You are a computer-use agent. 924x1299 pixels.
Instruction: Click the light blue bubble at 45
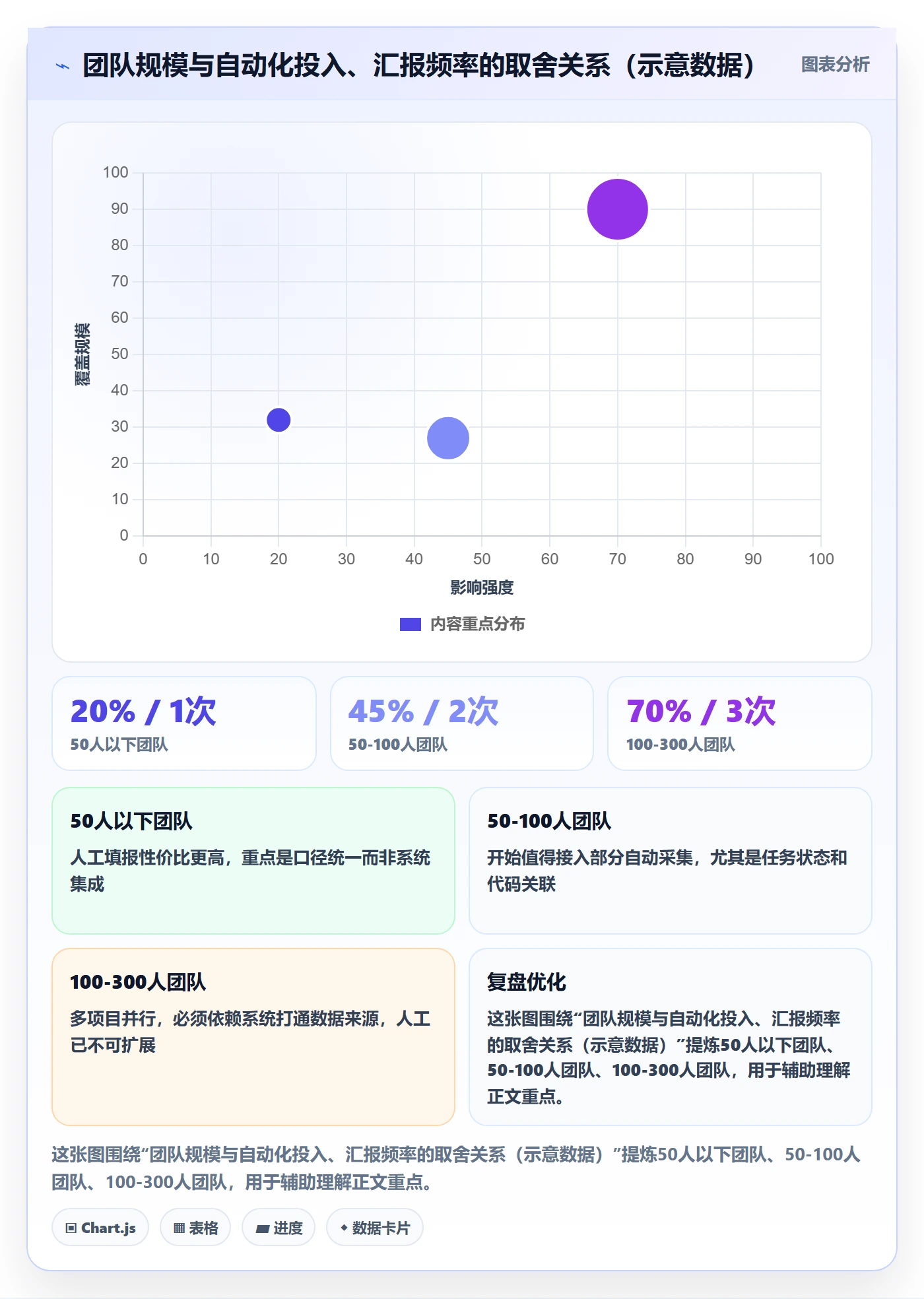point(448,438)
